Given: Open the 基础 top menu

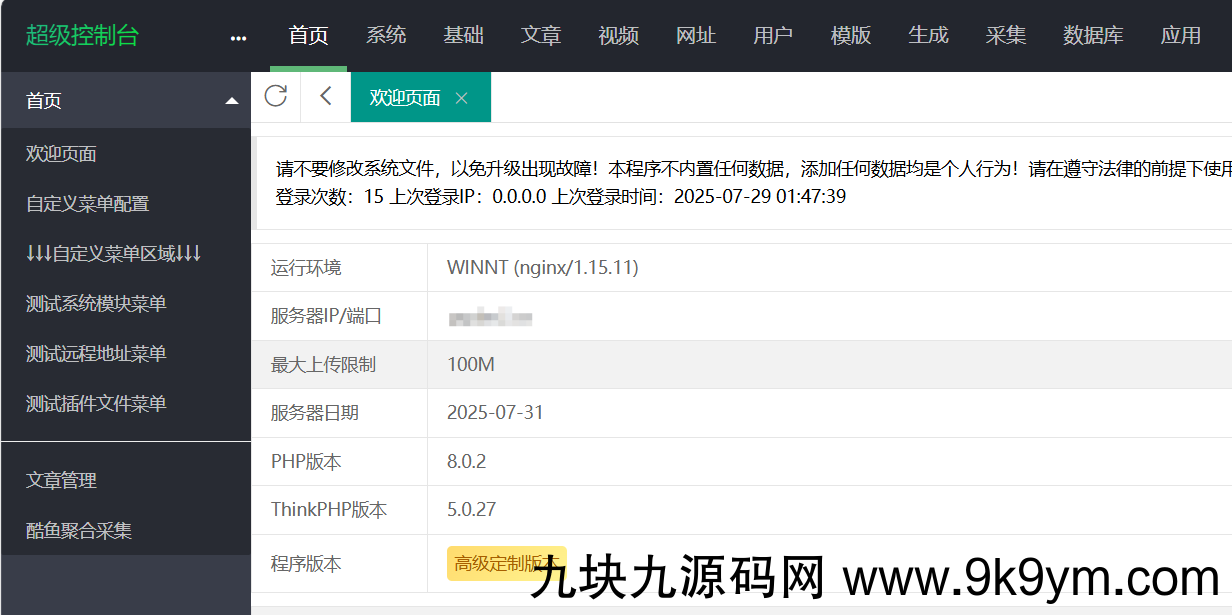Looking at the screenshot, I should [x=463, y=35].
